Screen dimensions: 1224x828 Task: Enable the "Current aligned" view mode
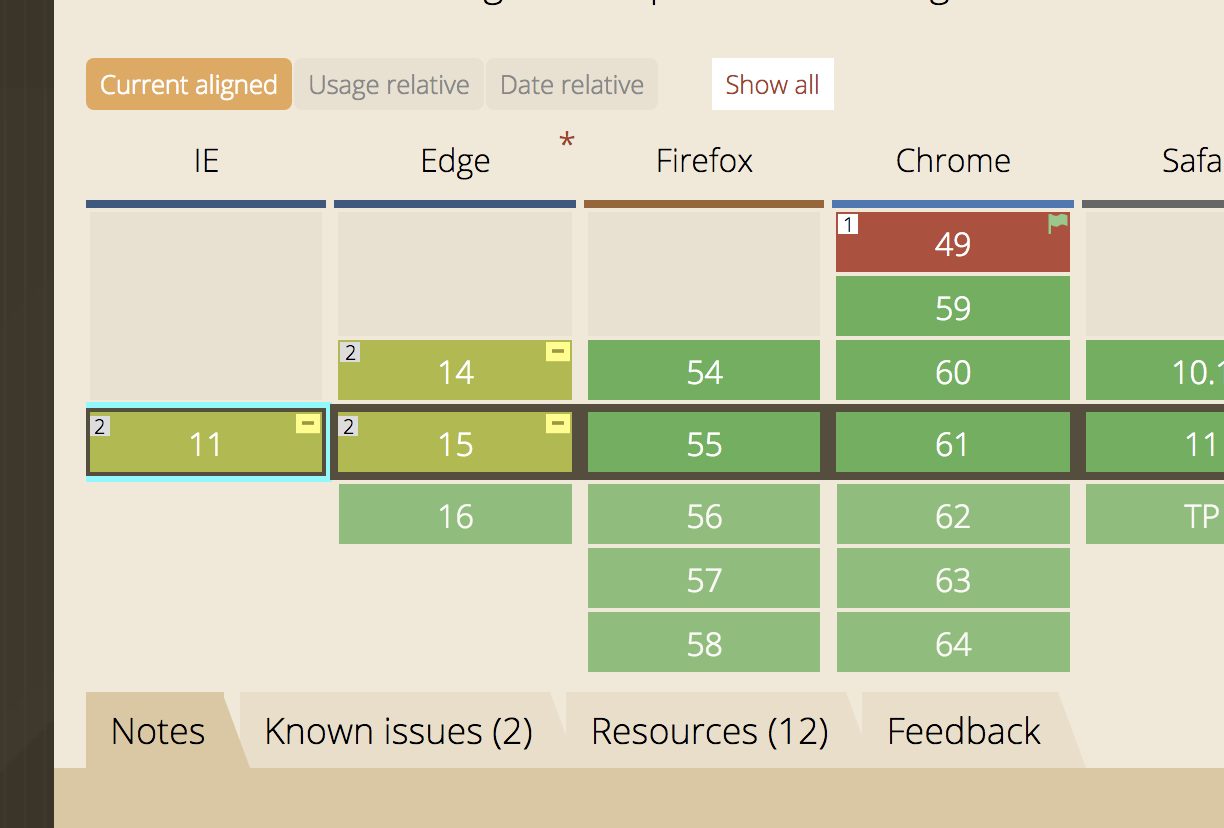pyautogui.click(x=188, y=84)
